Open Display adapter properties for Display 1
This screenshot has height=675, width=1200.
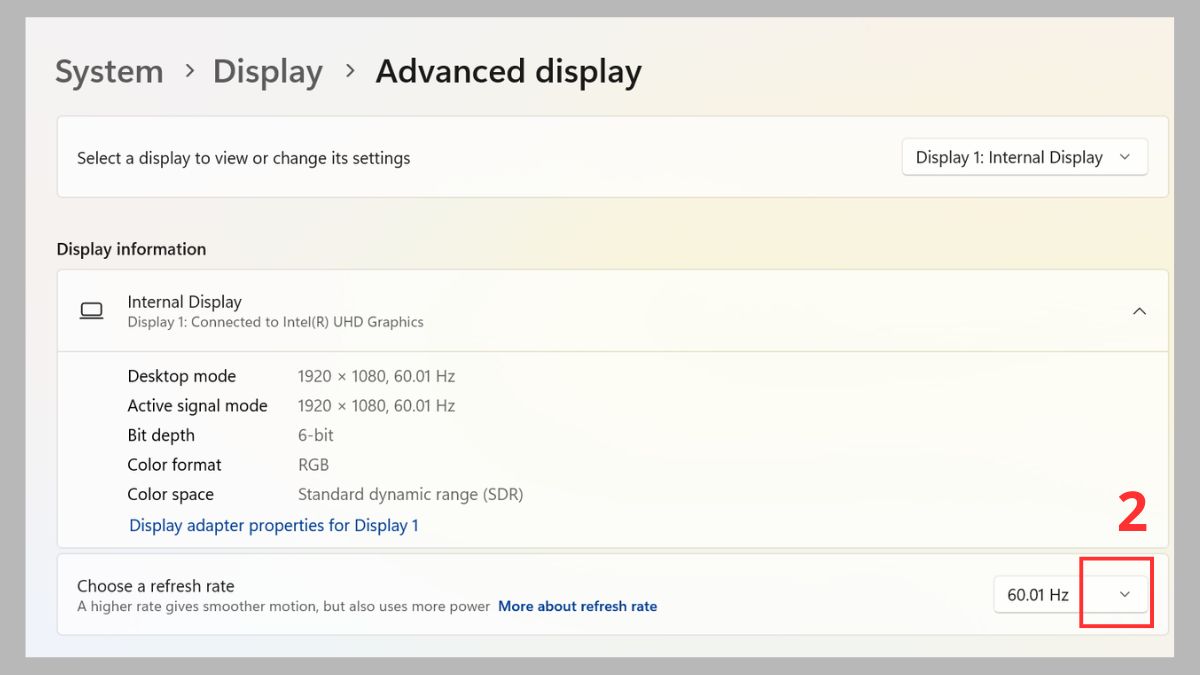tap(274, 525)
